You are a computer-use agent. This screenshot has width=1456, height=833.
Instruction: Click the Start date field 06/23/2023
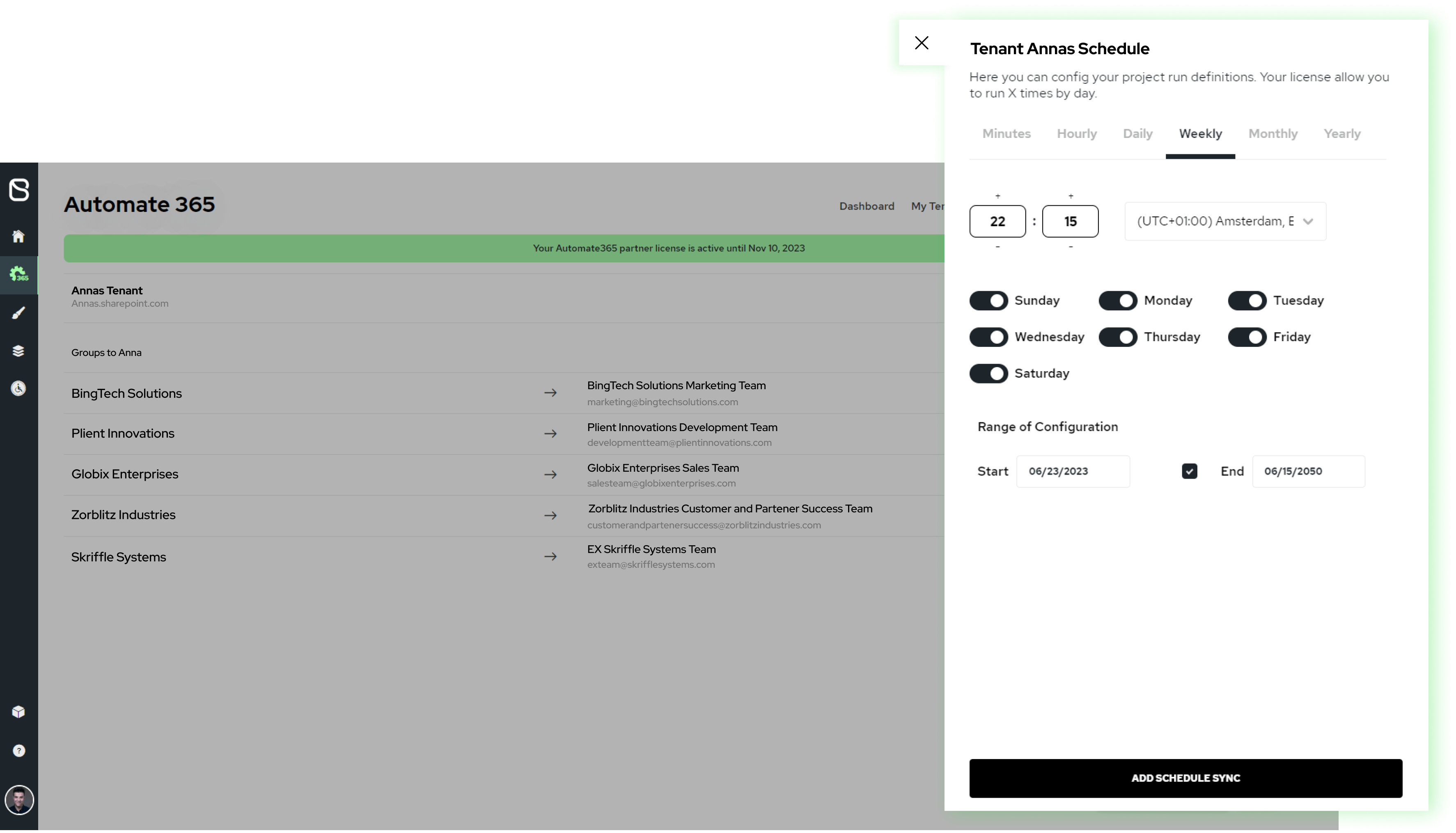coord(1073,472)
